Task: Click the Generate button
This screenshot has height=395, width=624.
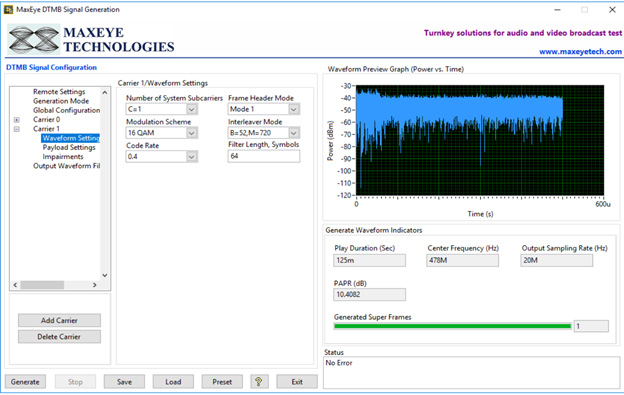Action: tap(25, 381)
